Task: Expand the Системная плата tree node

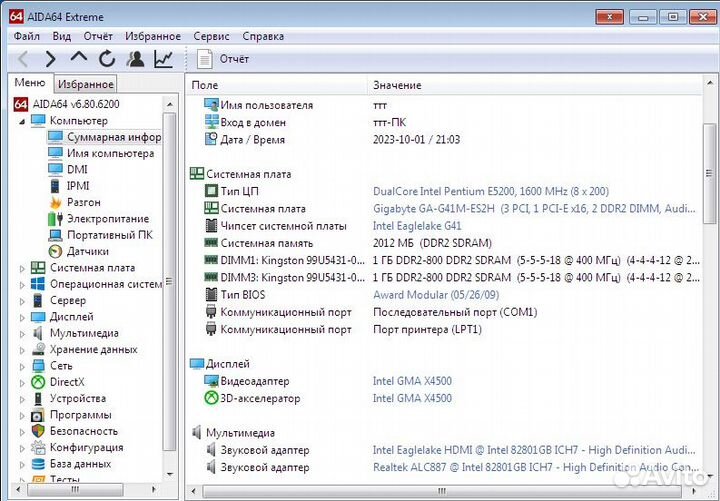Action: [23, 268]
